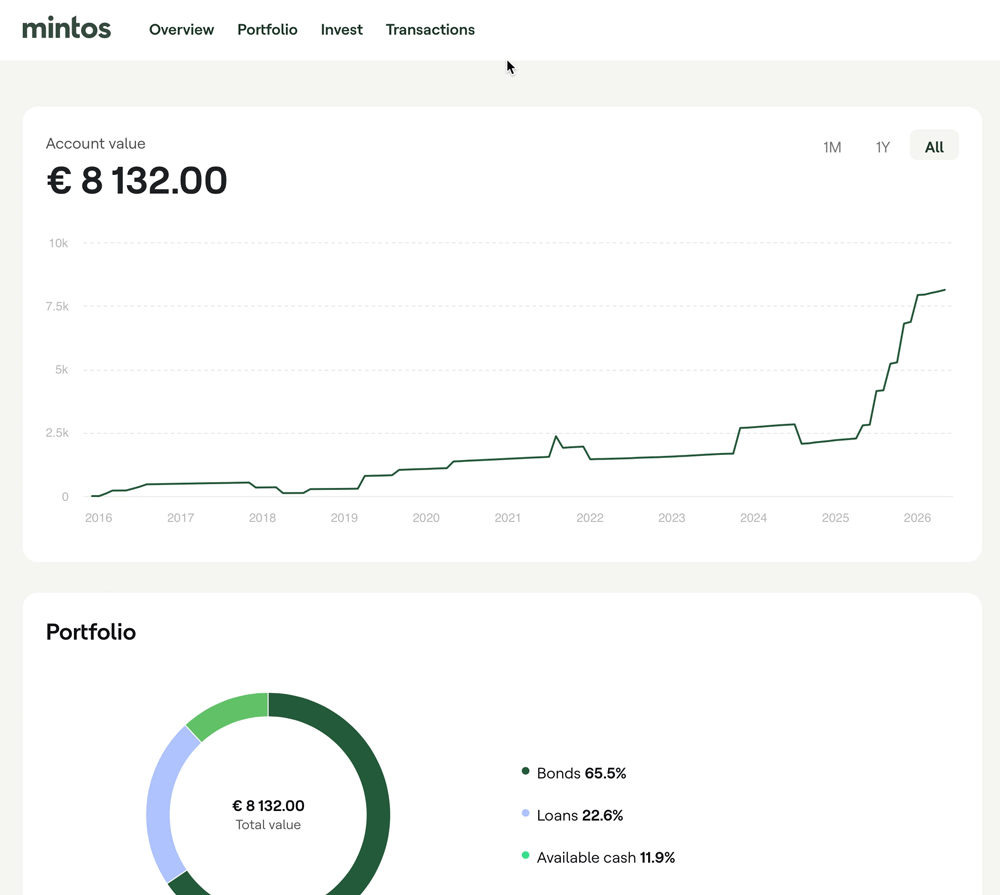Go to the Portfolio nav tab
This screenshot has width=1000, height=895.
267,30
